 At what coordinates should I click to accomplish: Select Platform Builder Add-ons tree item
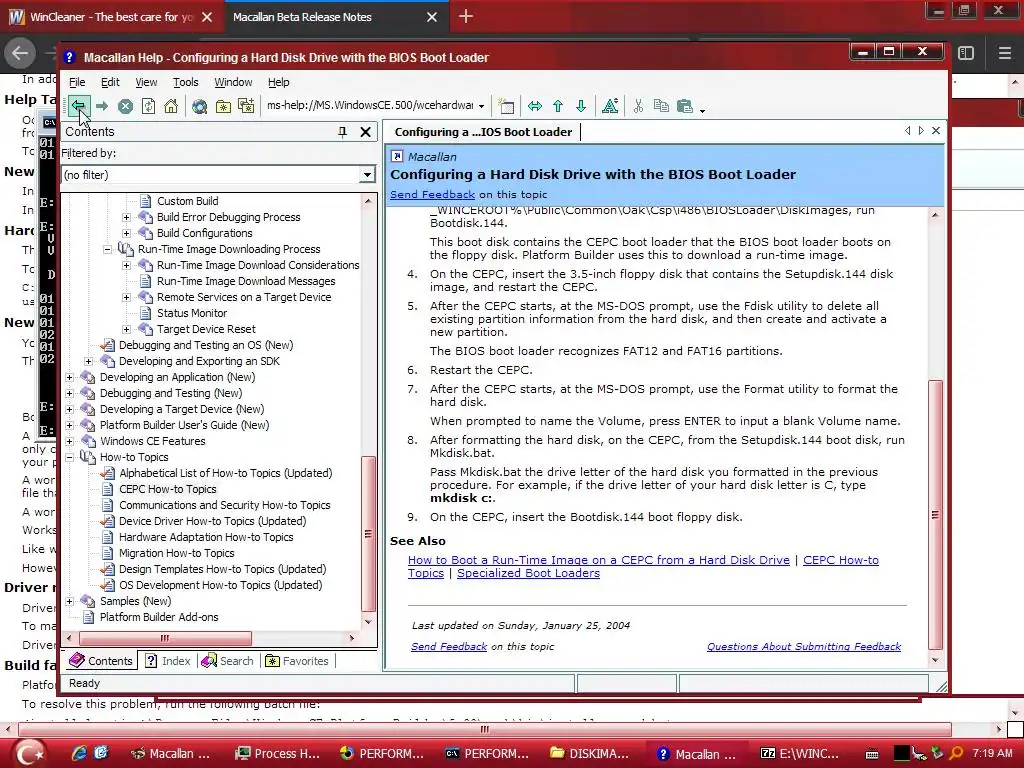(159, 617)
